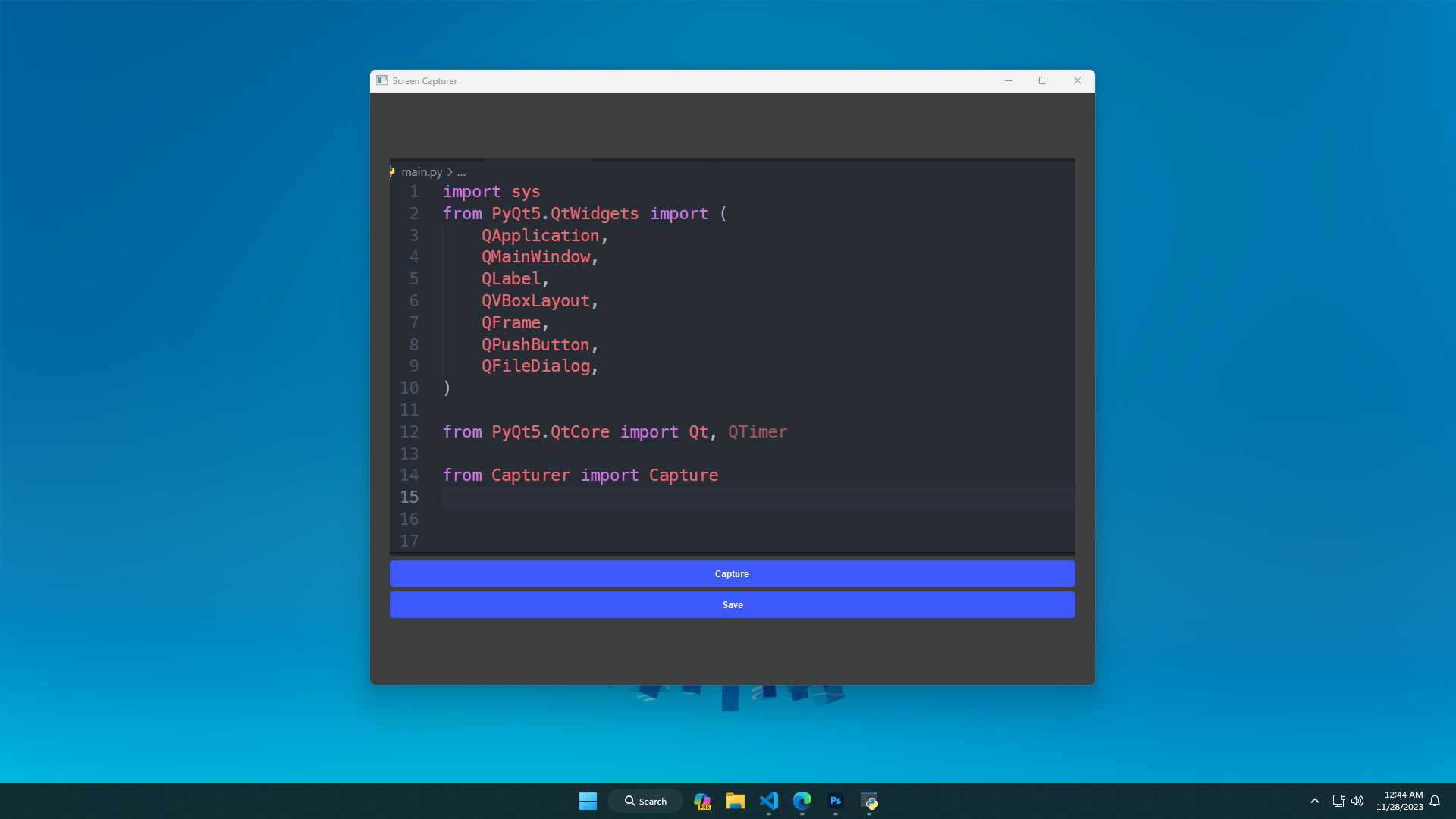Click the Save button
The height and width of the screenshot is (819, 1456).
click(732, 604)
